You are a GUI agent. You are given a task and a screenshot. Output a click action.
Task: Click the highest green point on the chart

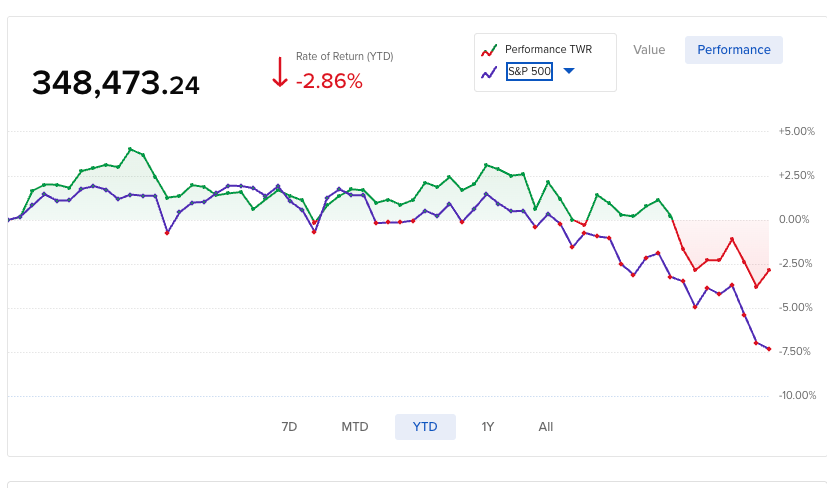130,149
